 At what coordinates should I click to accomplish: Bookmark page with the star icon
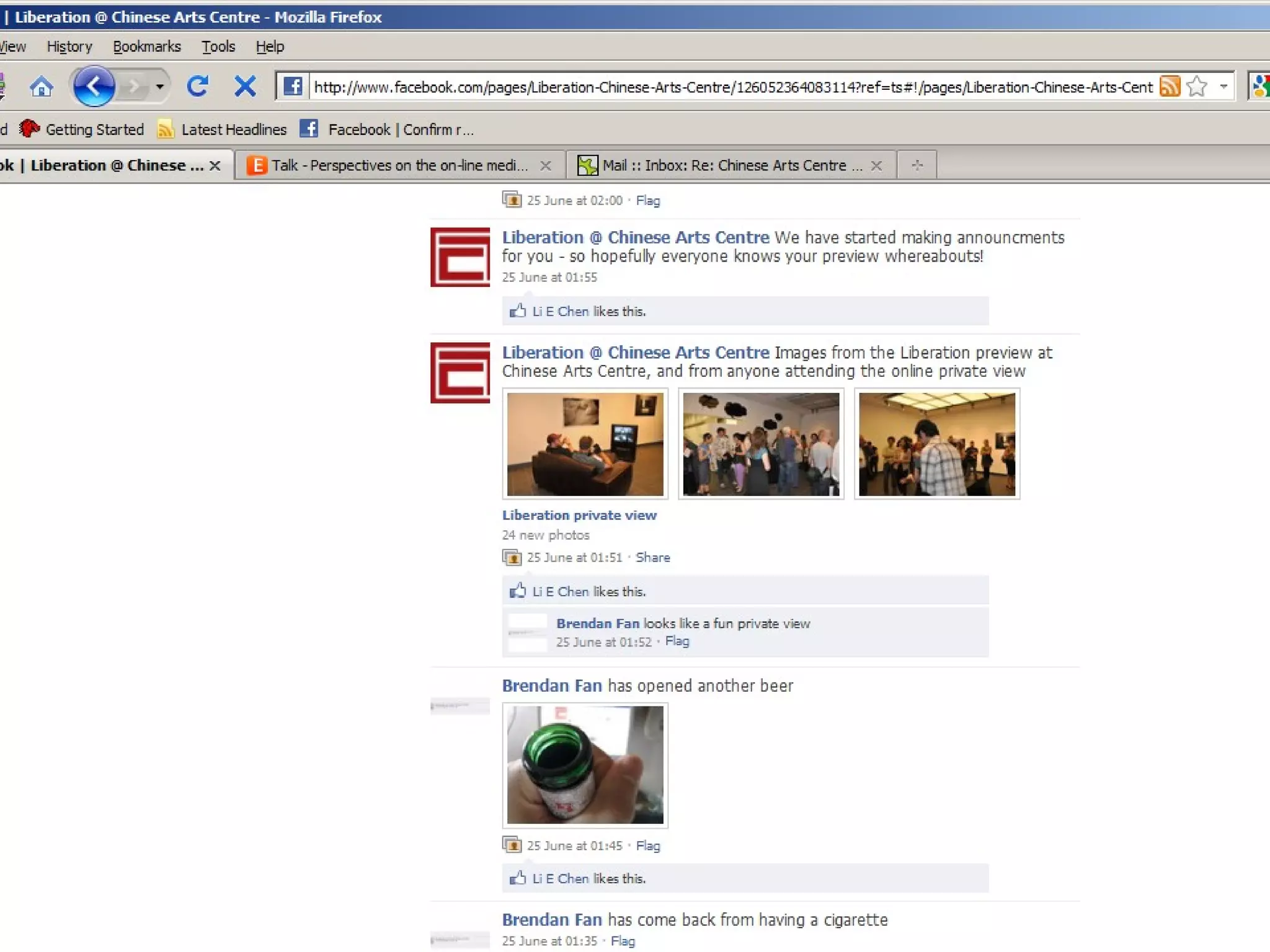tap(1197, 86)
